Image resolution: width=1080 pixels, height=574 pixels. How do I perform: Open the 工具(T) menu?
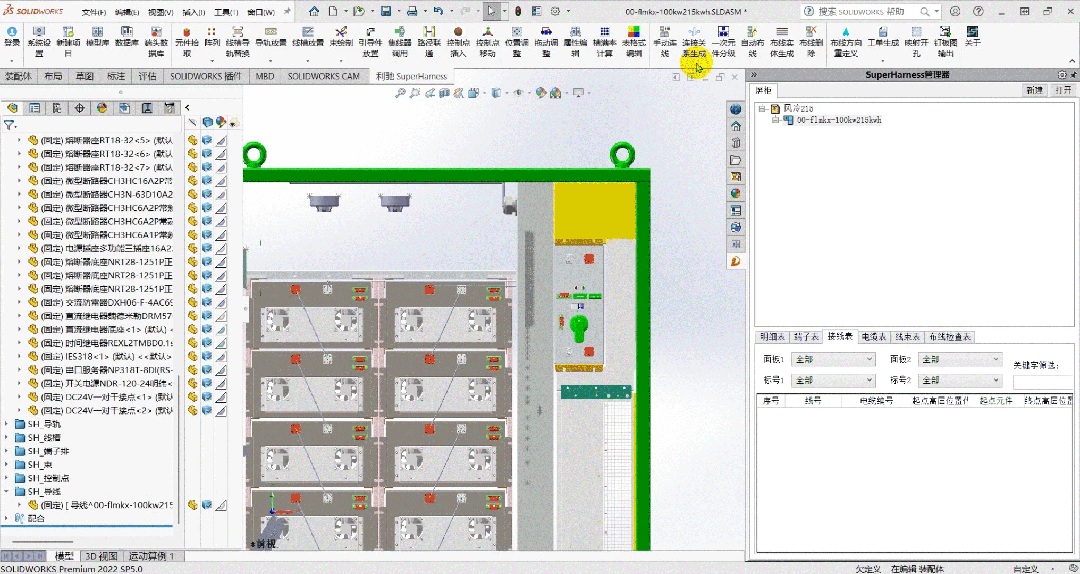coord(226,12)
